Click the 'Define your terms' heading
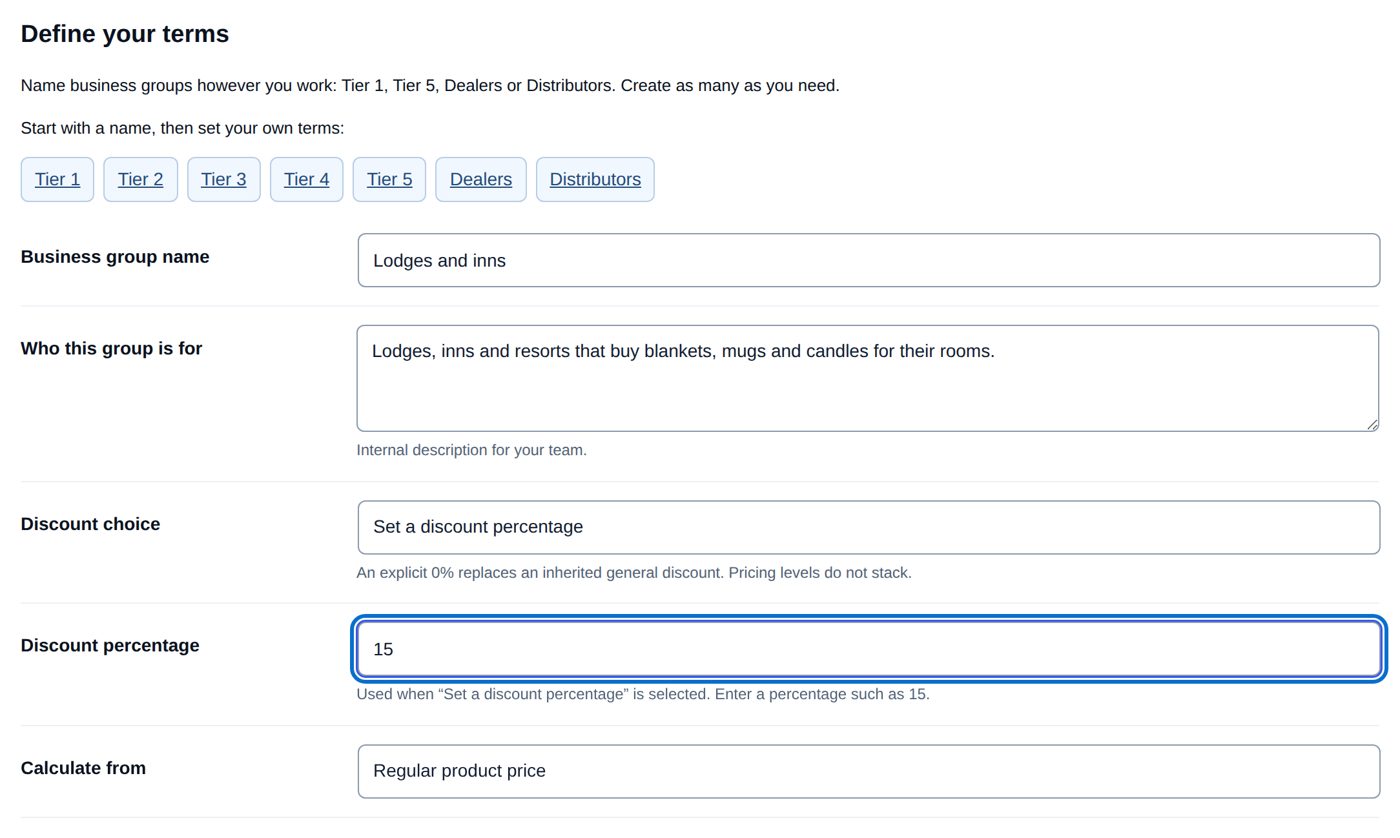Viewport: 1400px width, 838px height. [x=125, y=34]
